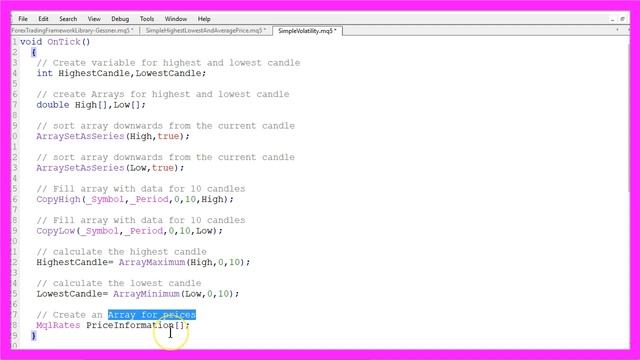
Task: Minimize the document window
Action: pos(612,19)
